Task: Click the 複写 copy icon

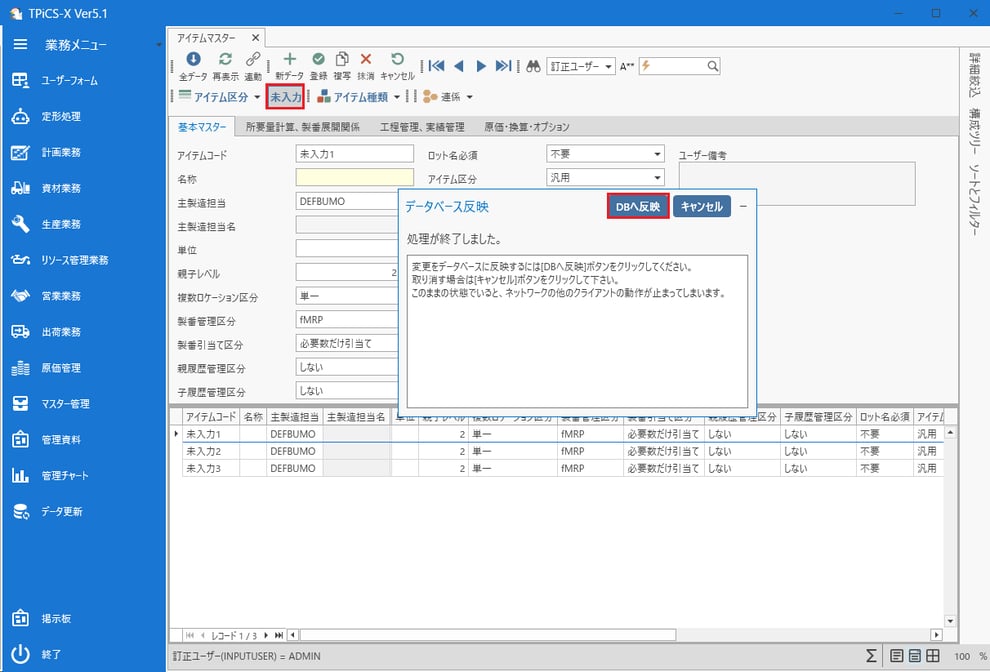Action: click(342, 61)
